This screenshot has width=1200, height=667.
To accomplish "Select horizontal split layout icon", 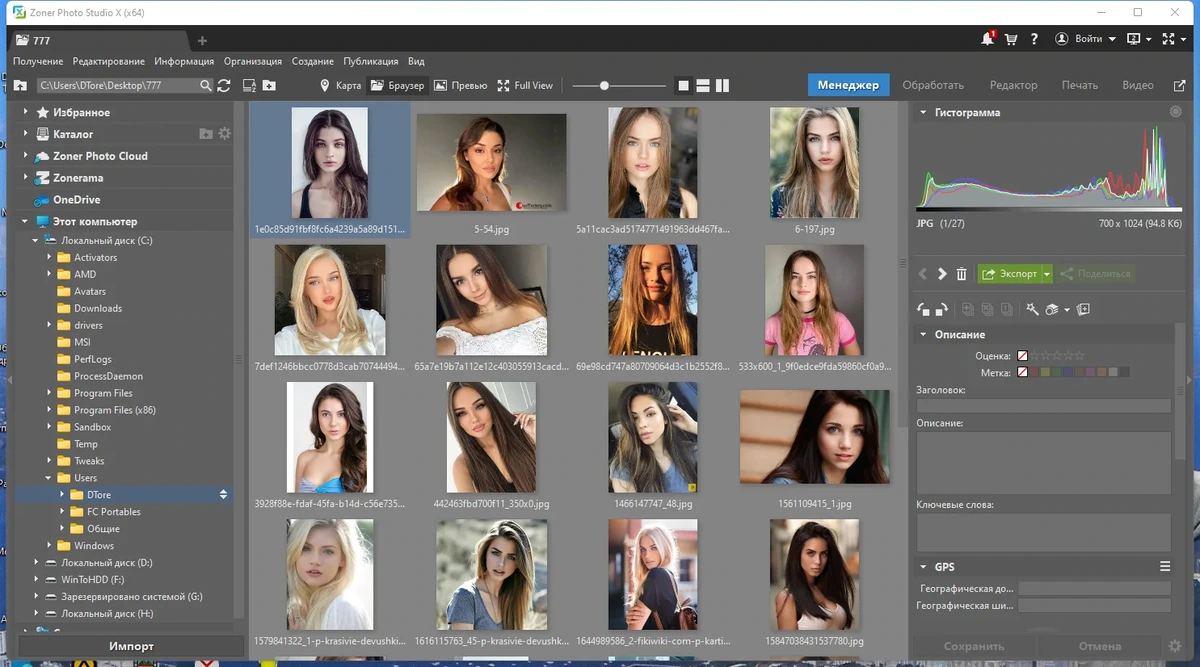I will [703, 86].
